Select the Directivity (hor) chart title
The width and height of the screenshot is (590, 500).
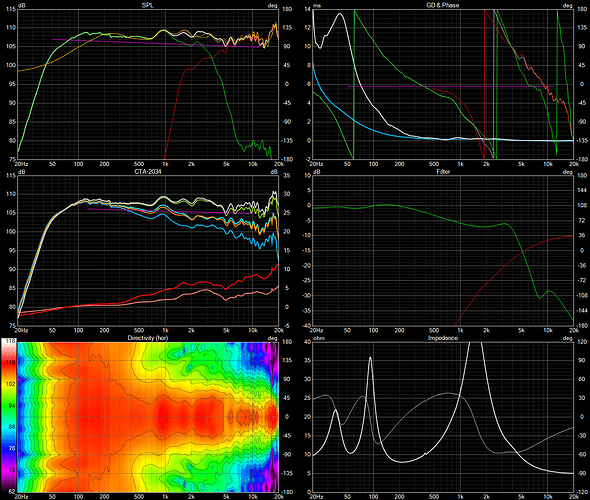(x=148, y=338)
